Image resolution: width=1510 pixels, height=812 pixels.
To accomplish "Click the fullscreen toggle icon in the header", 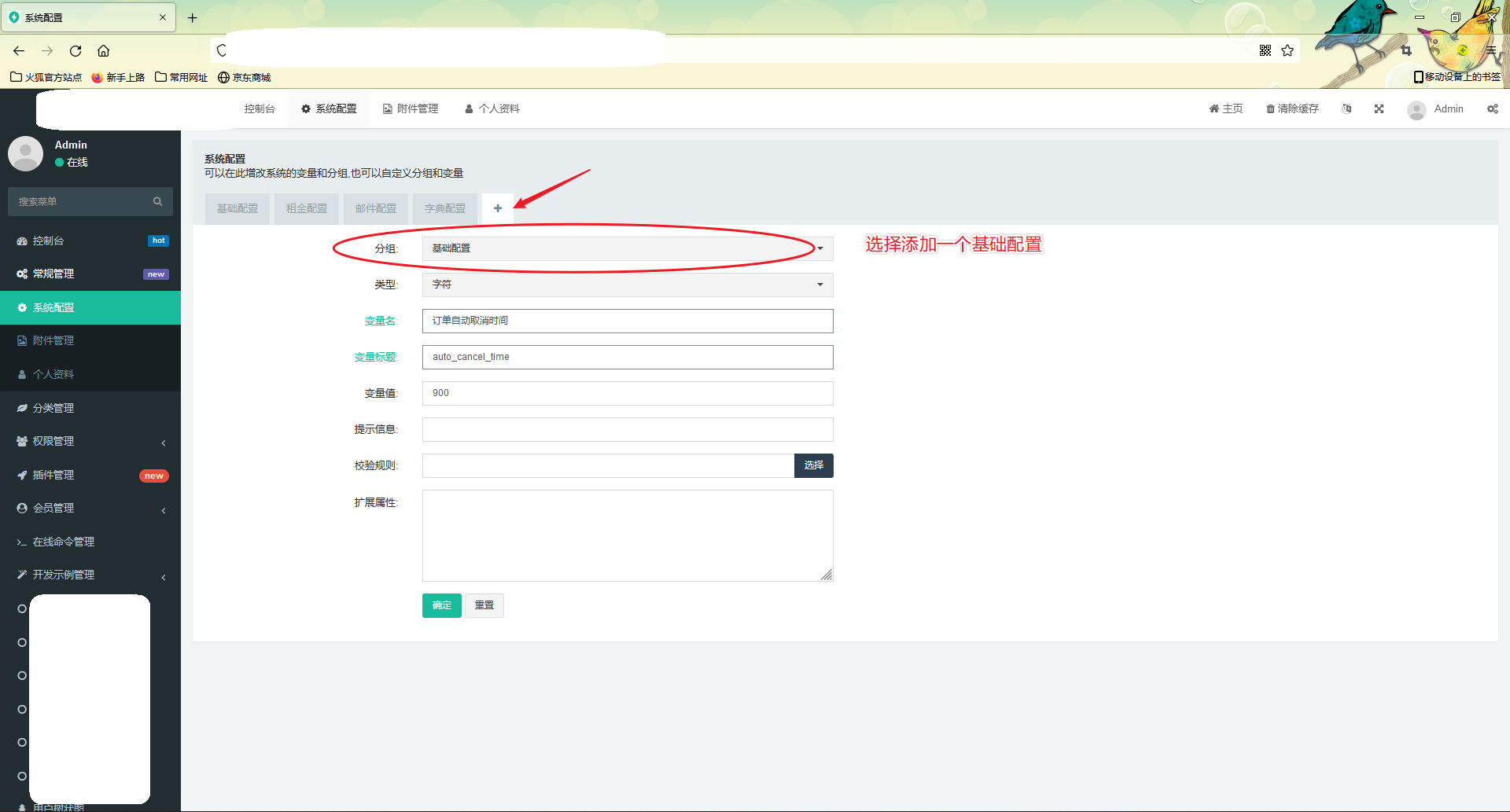I will (x=1379, y=108).
